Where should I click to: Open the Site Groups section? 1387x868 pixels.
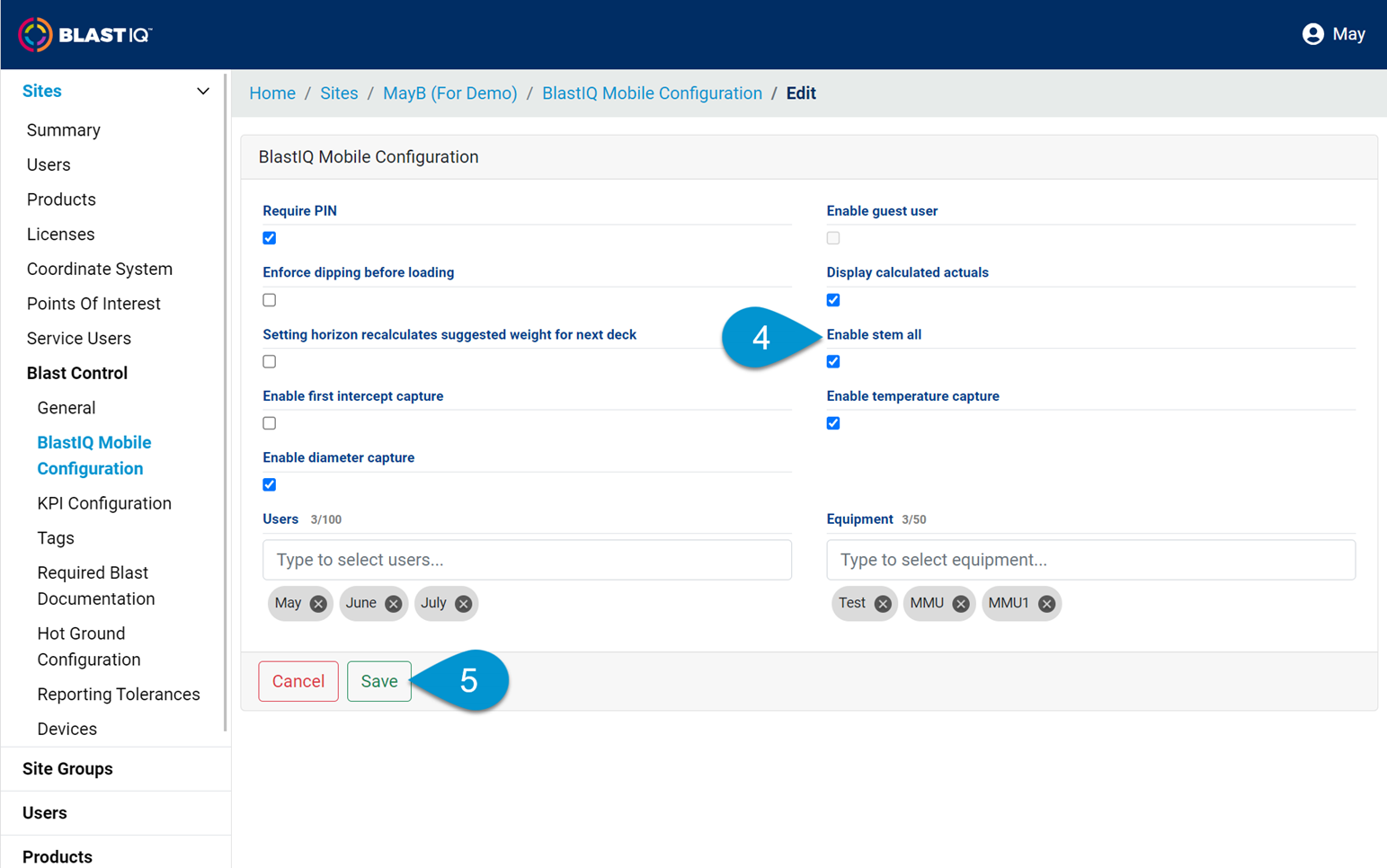pos(67,769)
